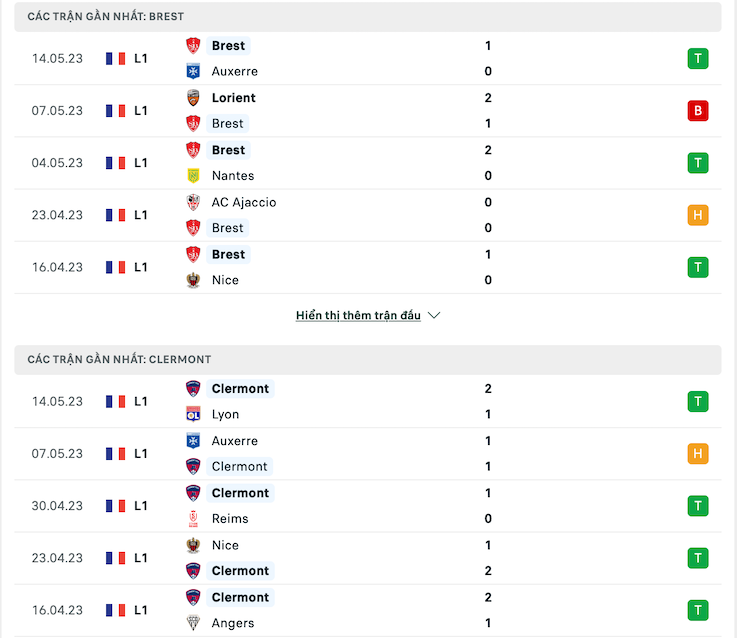Select the Brest team name in Nantes match
This screenshot has width=737, height=638.
point(228,150)
